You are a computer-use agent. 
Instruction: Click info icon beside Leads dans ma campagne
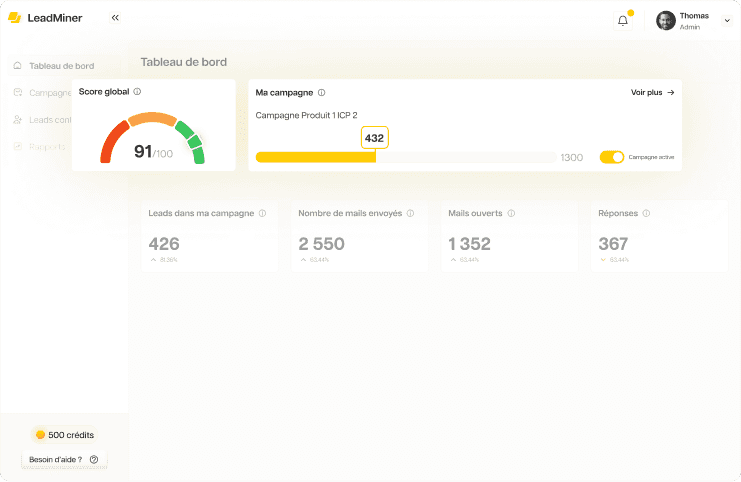pyautogui.click(x=262, y=214)
